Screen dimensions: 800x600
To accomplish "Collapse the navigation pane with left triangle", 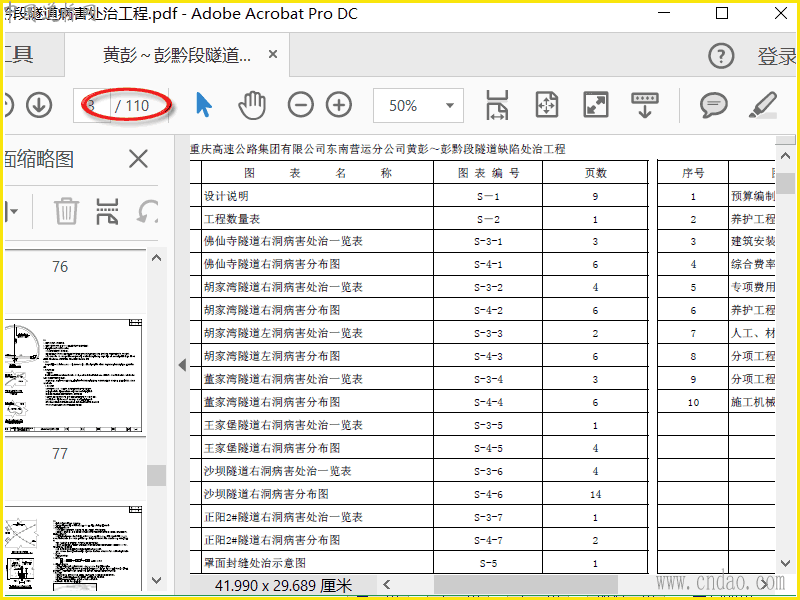I will 182,365.
